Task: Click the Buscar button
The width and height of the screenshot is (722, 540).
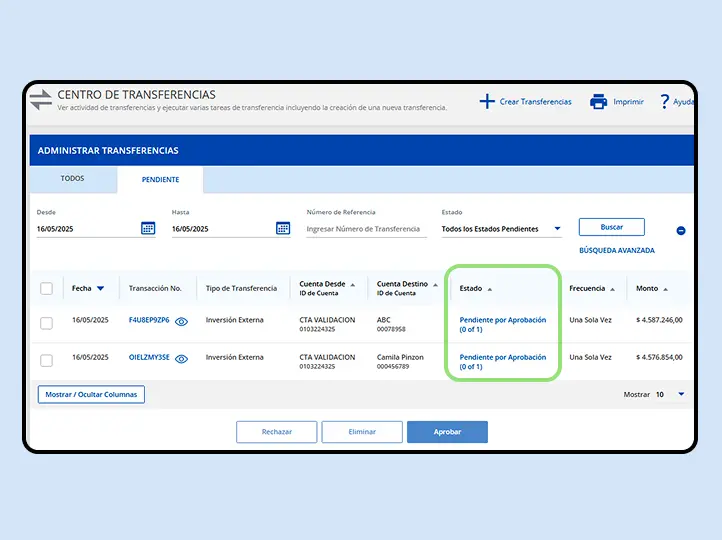Action: tap(611, 227)
